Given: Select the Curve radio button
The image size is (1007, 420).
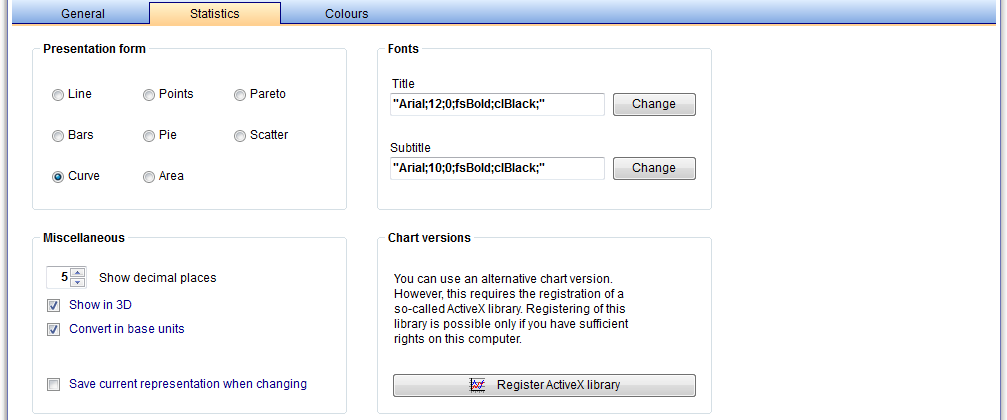Looking at the screenshot, I should pos(58,177).
